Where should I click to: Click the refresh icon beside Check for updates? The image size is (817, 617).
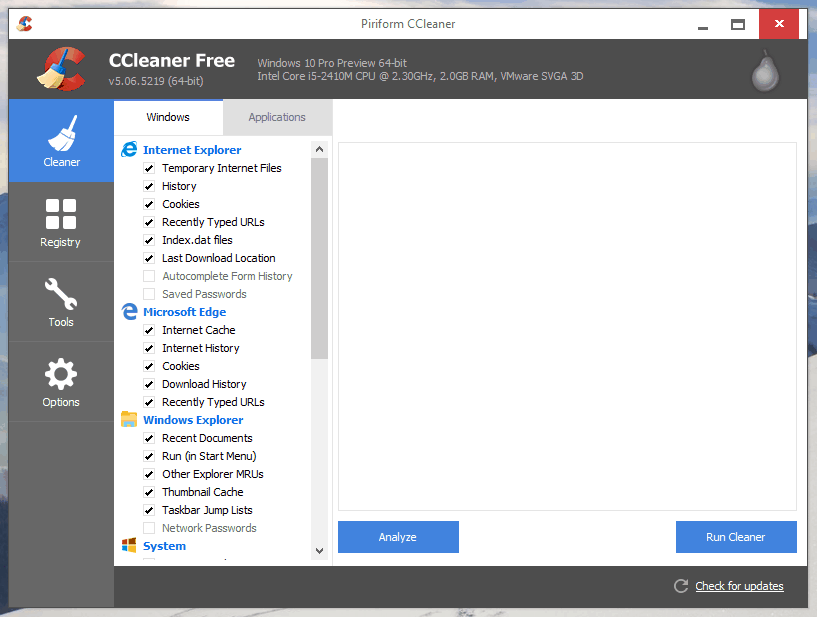click(681, 586)
